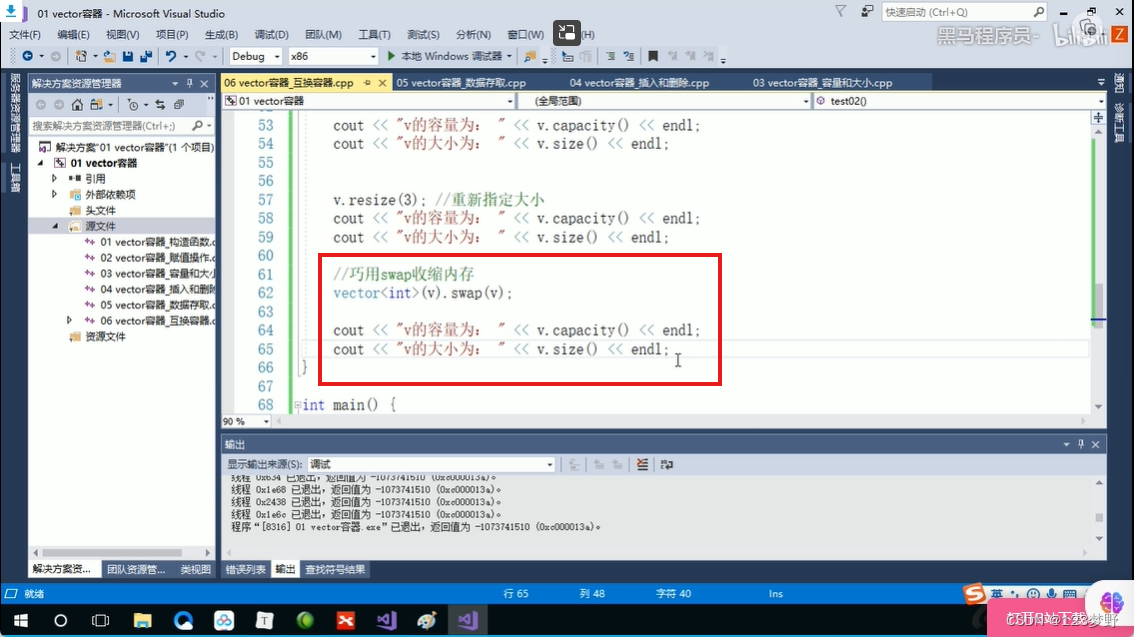
Task: Toggle word wrap in the output panel
Action: pos(667,464)
